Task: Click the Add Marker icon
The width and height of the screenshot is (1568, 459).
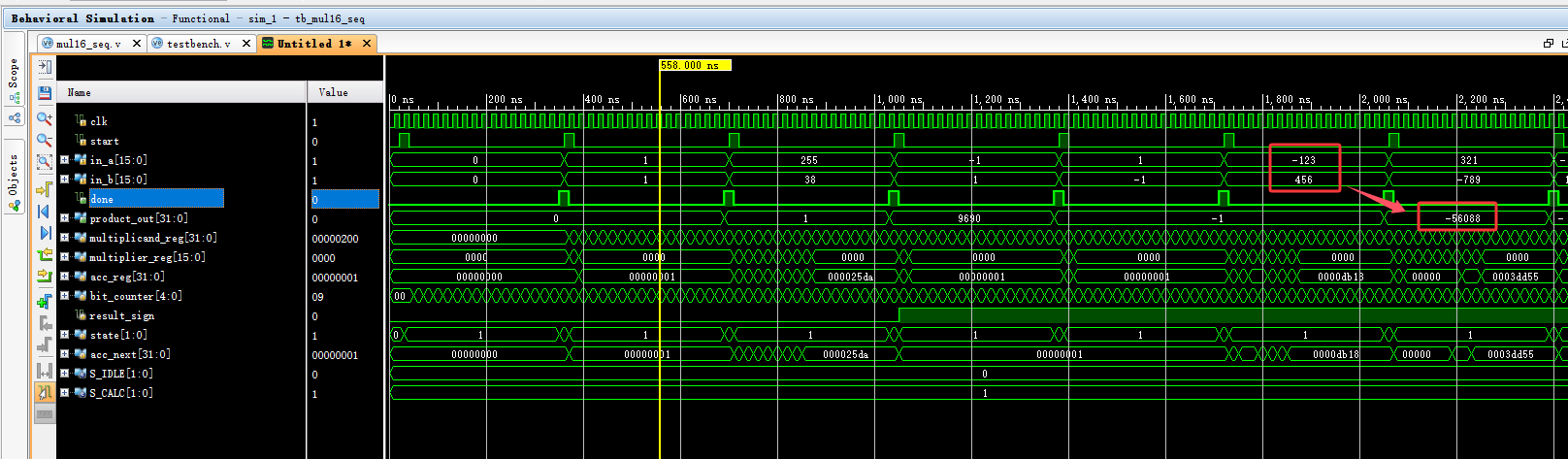Action: point(45,300)
